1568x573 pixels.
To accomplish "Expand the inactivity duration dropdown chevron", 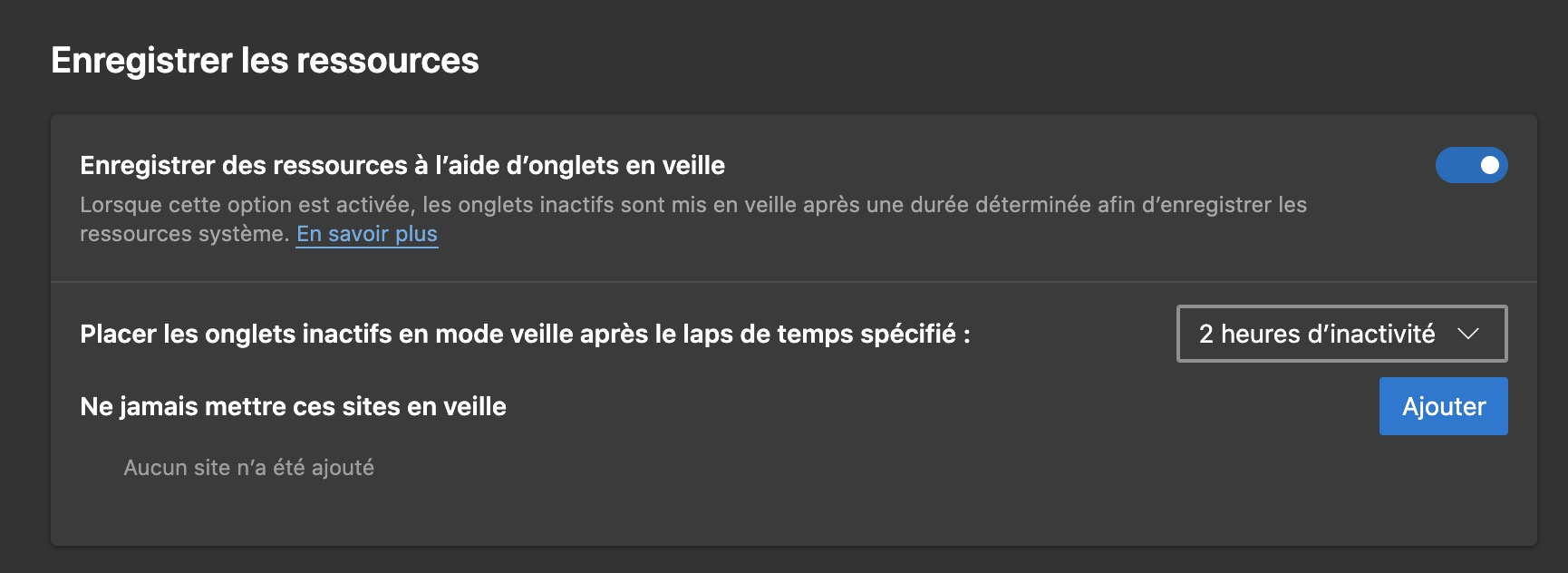I will pyautogui.click(x=1468, y=334).
